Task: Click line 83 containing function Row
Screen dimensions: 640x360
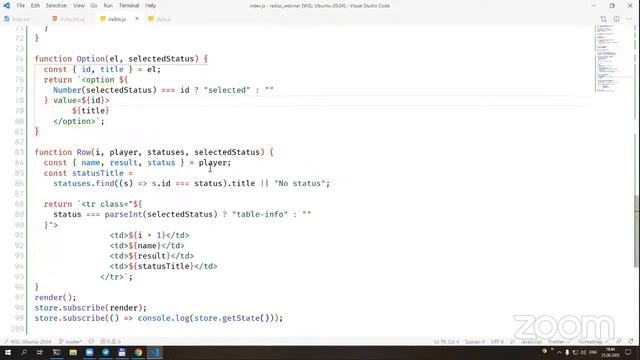Action: coord(154,152)
